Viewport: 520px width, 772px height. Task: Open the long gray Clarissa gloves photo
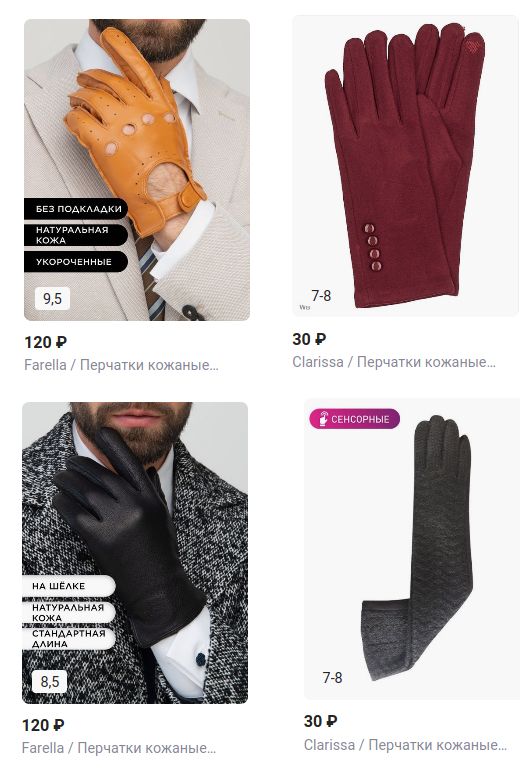pyautogui.click(x=412, y=549)
